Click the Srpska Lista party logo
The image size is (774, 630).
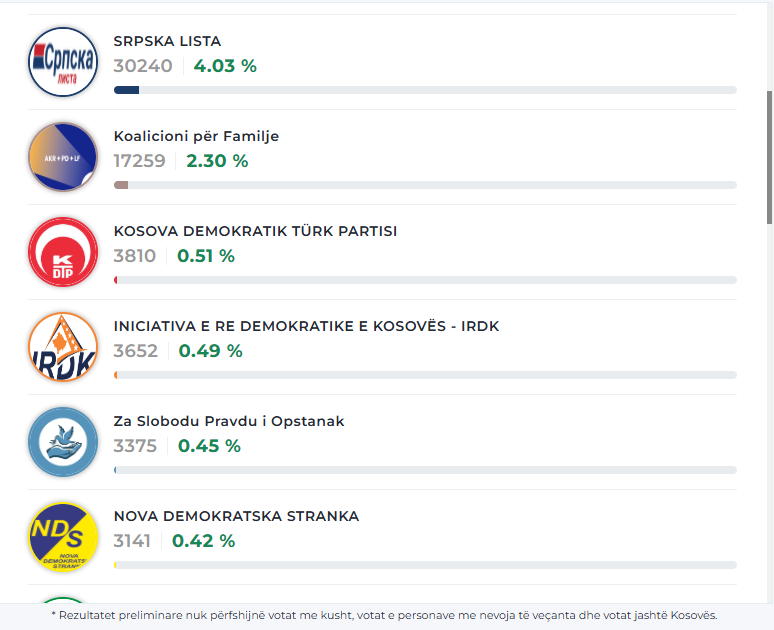63,62
